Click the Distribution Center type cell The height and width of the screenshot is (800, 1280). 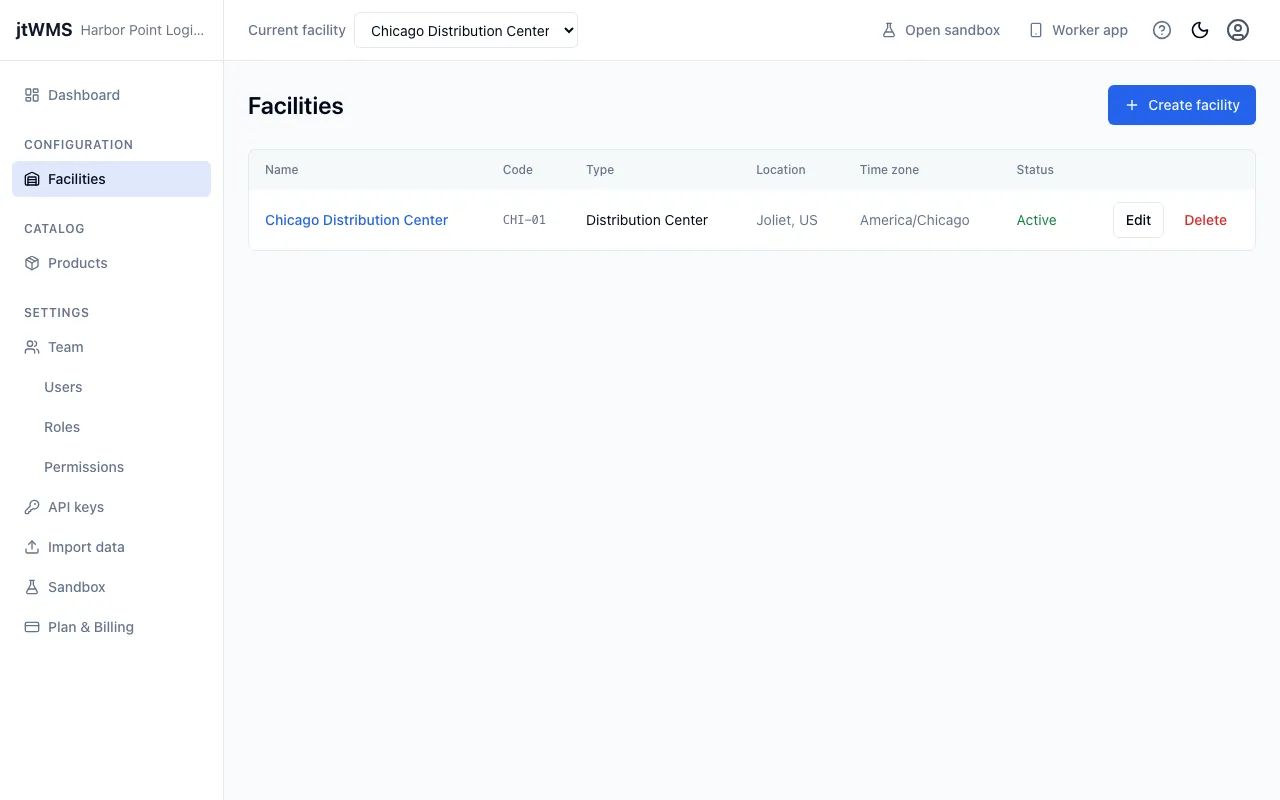click(x=647, y=220)
